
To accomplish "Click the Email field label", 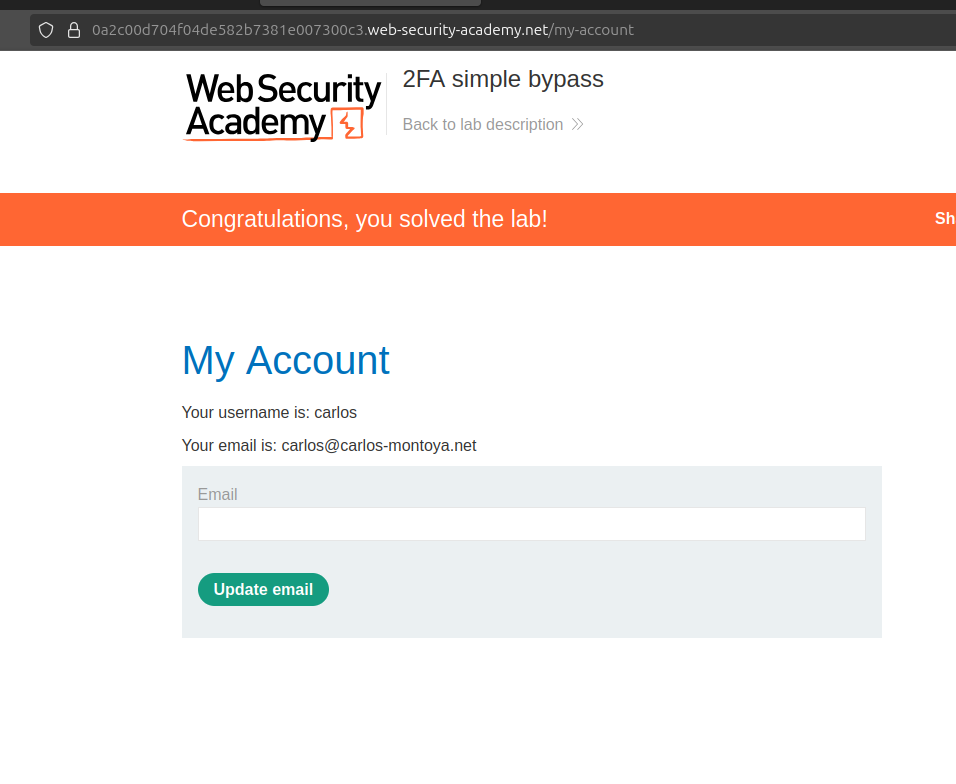I will pyautogui.click(x=217, y=495).
